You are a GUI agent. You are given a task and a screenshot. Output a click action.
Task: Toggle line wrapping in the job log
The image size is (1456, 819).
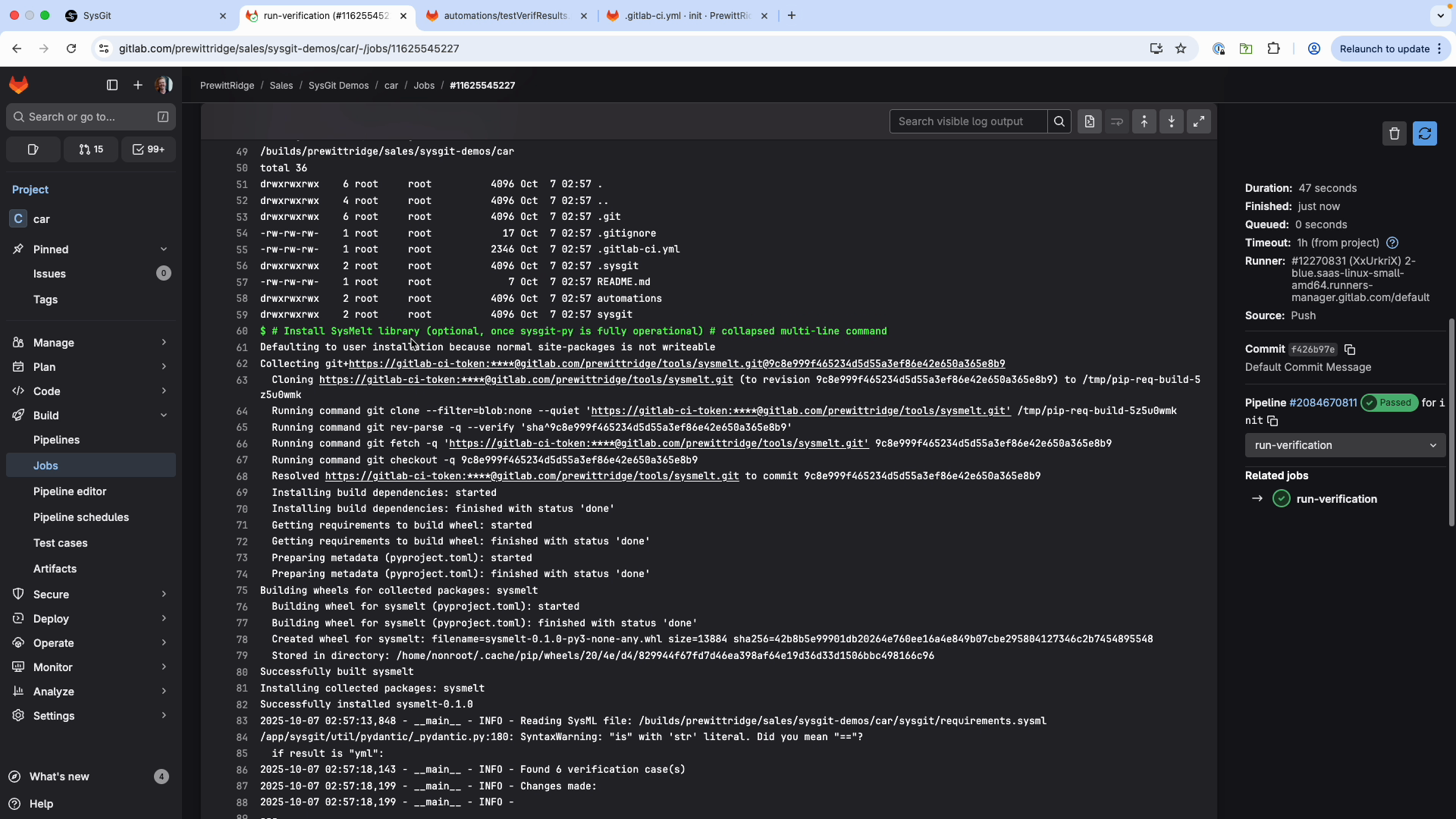click(1116, 121)
